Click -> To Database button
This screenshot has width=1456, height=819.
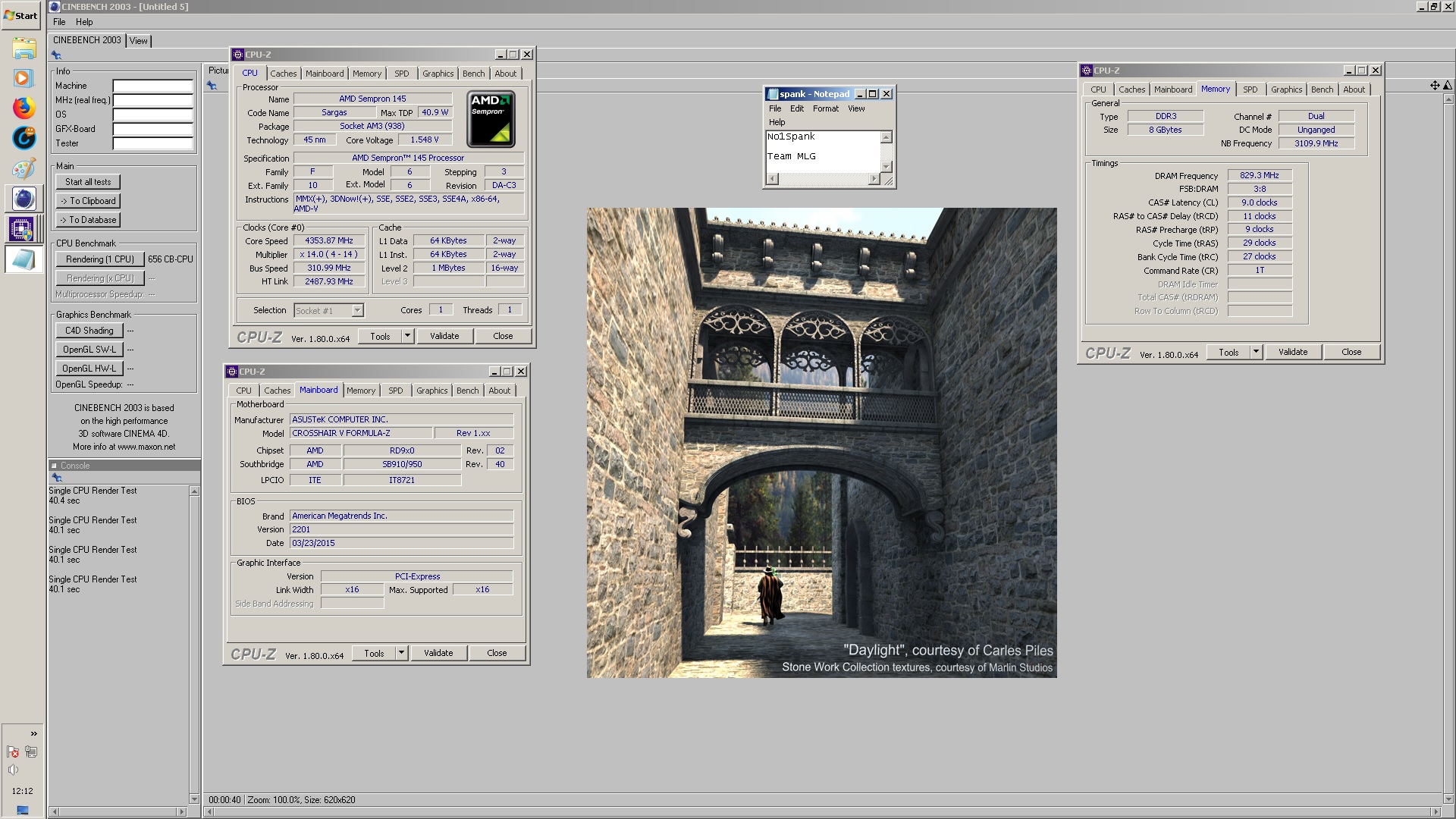pyautogui.click(x=88, y=220)
